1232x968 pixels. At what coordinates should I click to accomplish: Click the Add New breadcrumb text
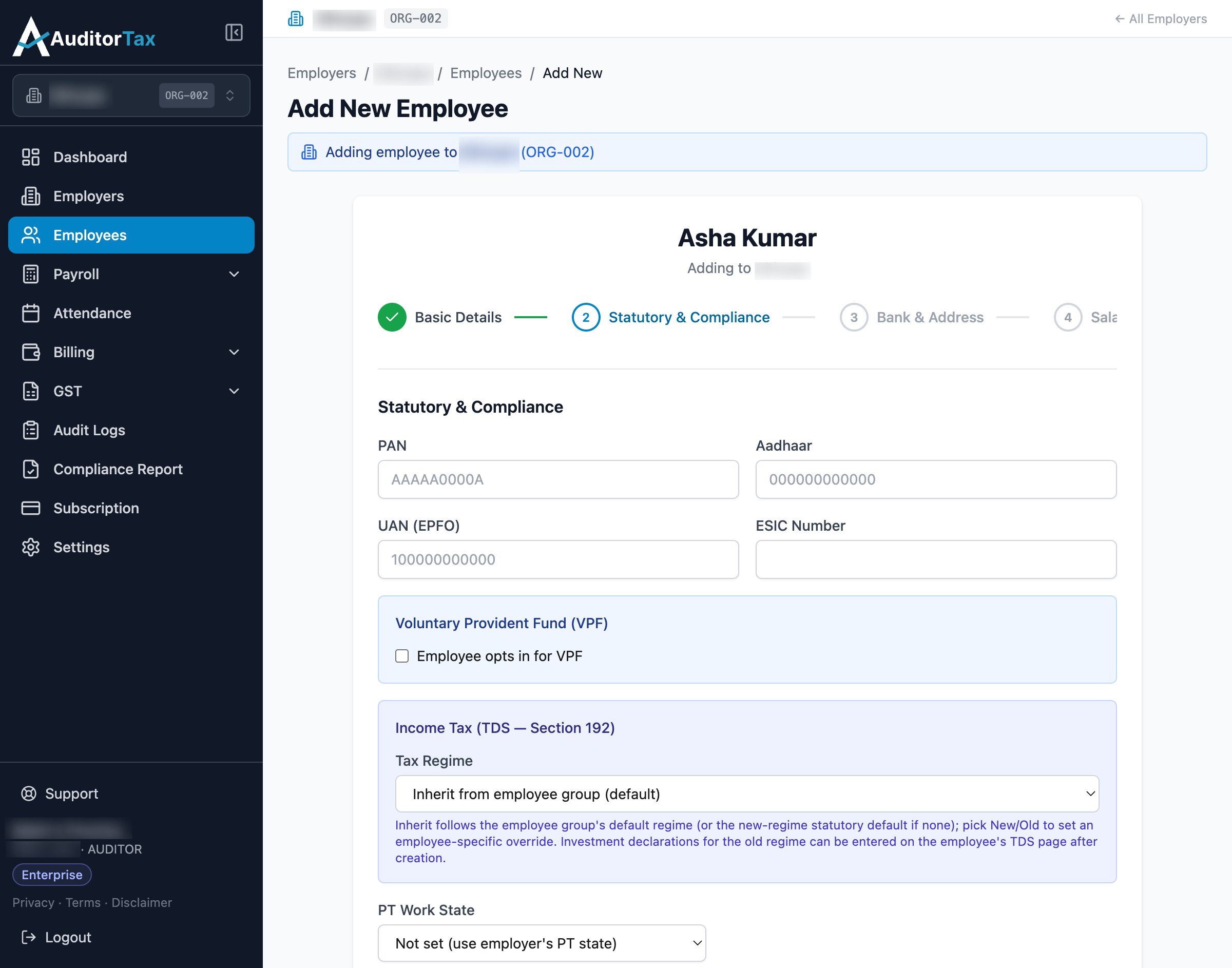click(x=572, y=73)
